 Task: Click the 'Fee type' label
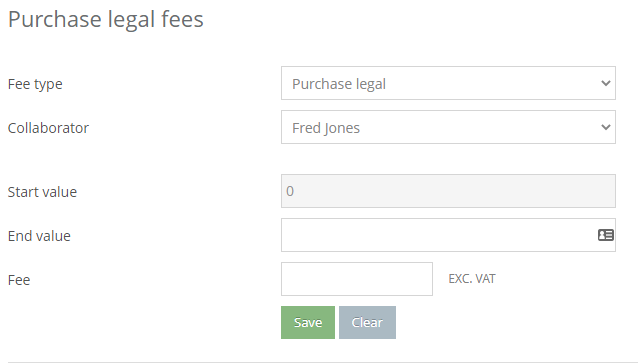click(35, 84)
